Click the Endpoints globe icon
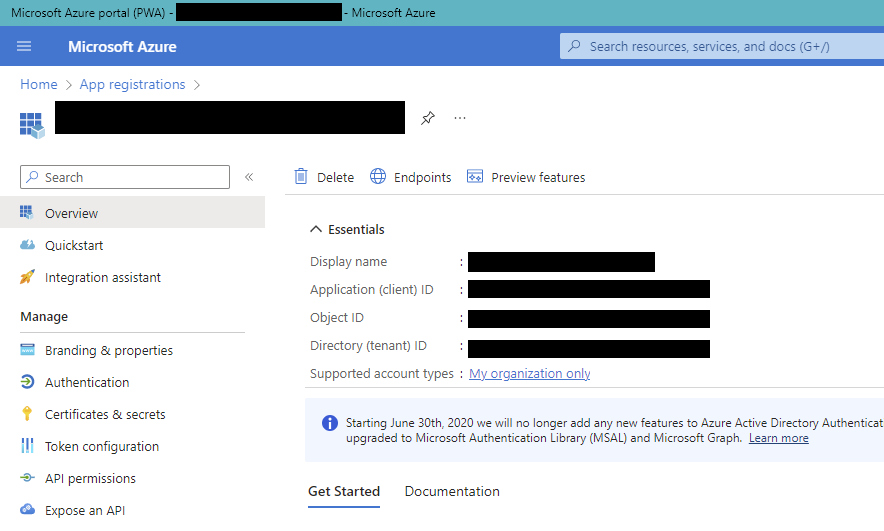884x531 pixels. [378, 177]
